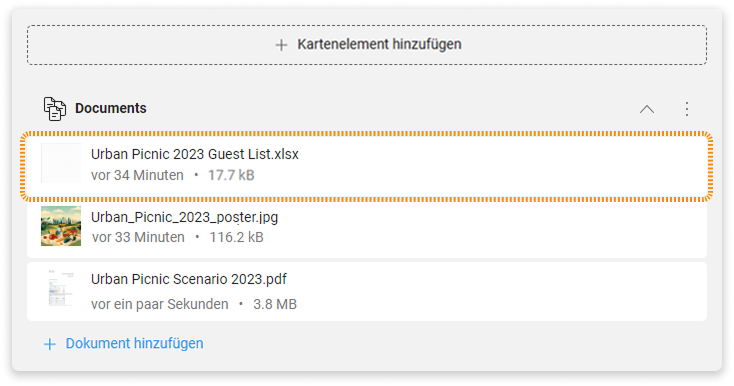Click the Guest List.xlsx blank thumbnail
This screenshot has width=734, height=386.
coord(61,163)
